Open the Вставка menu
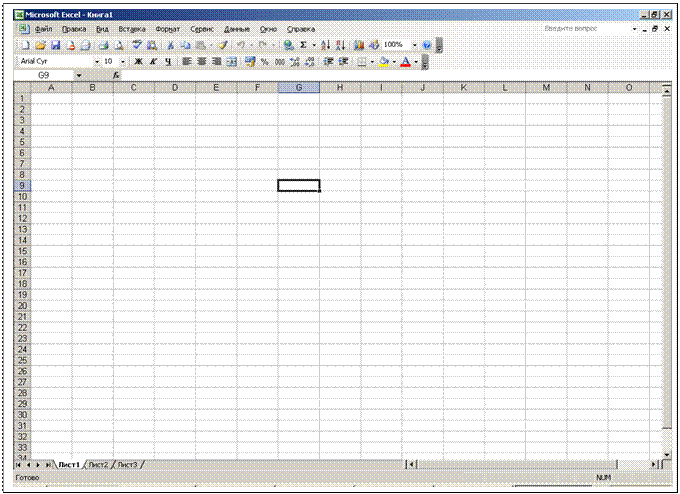 [x=132, y=29]
